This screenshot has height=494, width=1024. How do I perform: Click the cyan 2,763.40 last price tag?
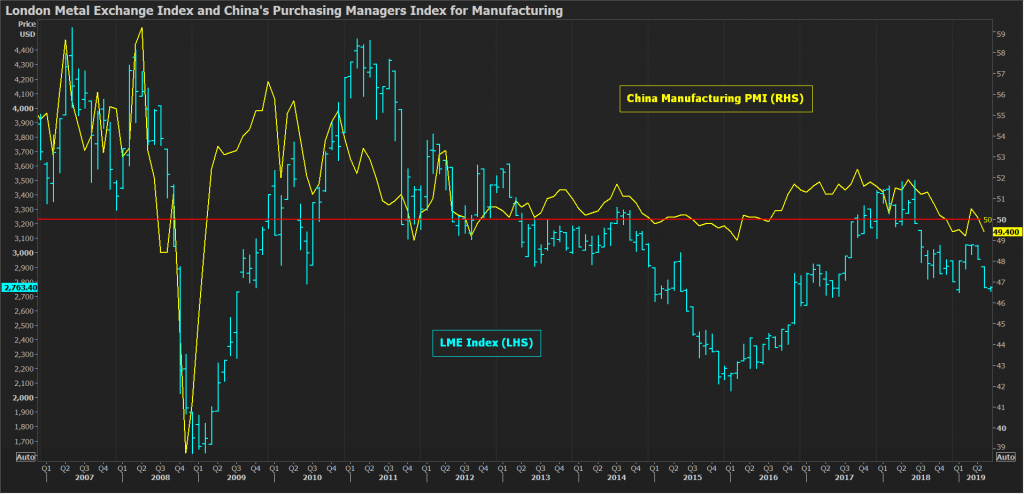[x=20, y=288]
